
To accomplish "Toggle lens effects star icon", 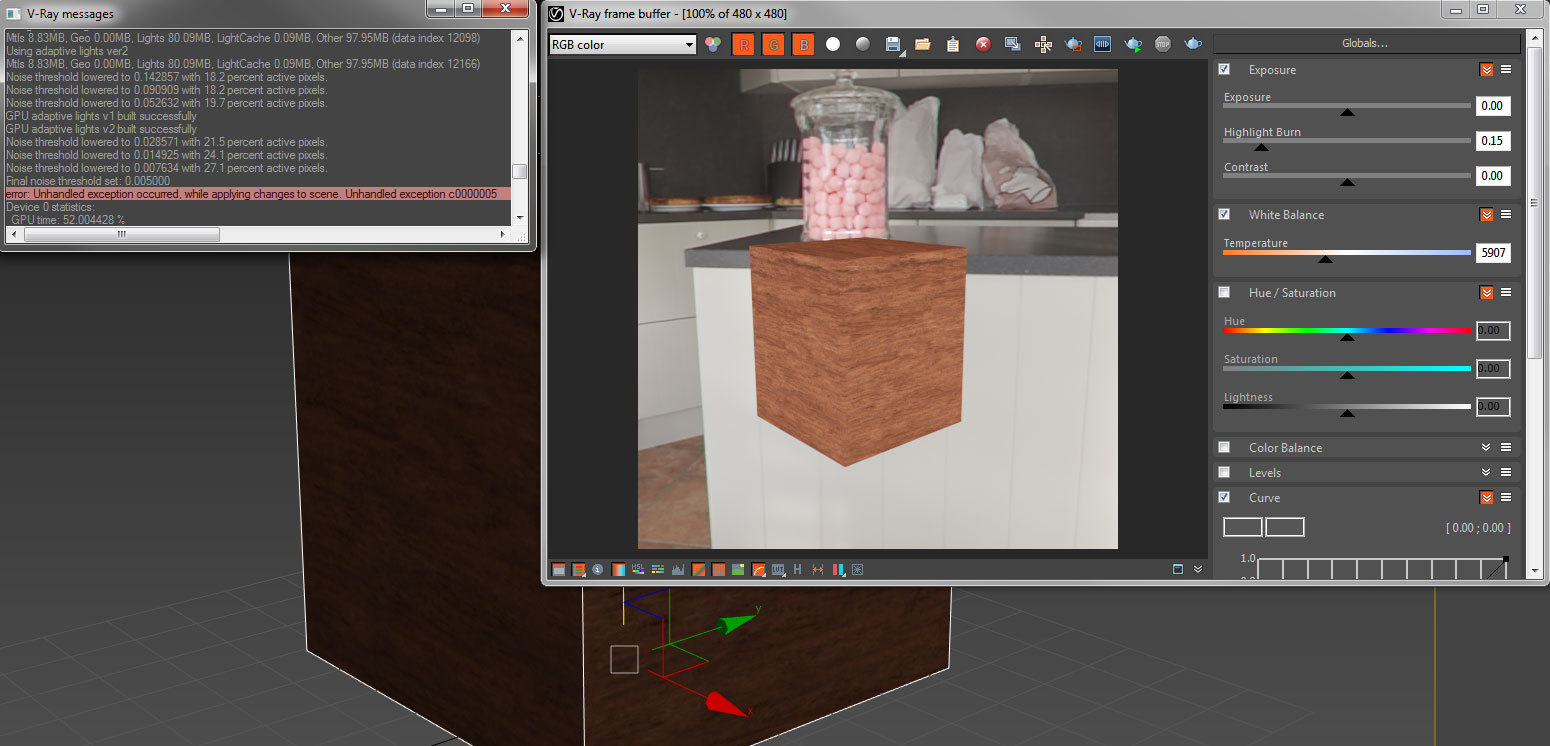I will 857,569.
